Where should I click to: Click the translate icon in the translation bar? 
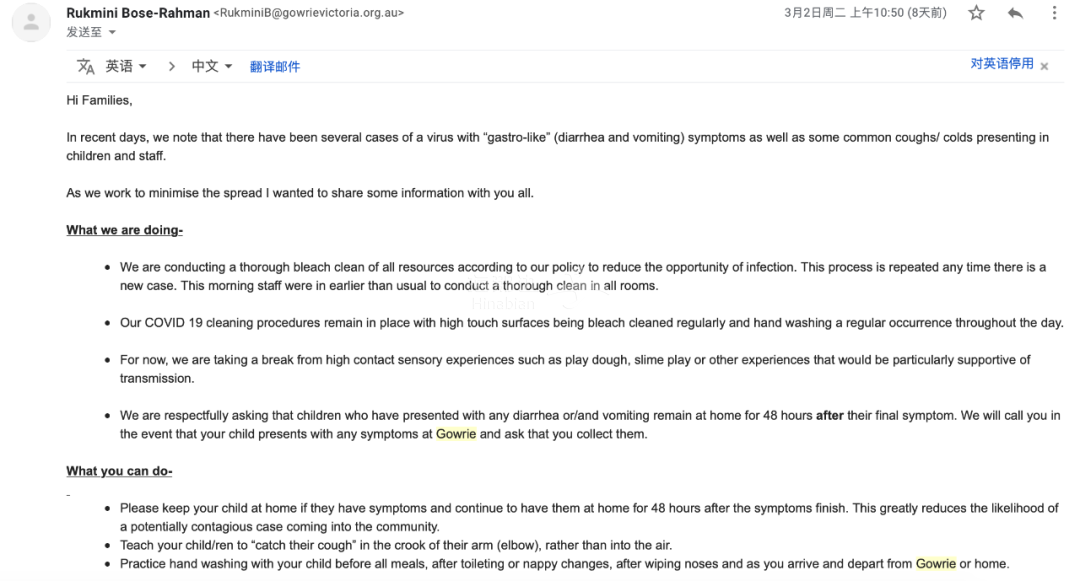click(86, 66)
